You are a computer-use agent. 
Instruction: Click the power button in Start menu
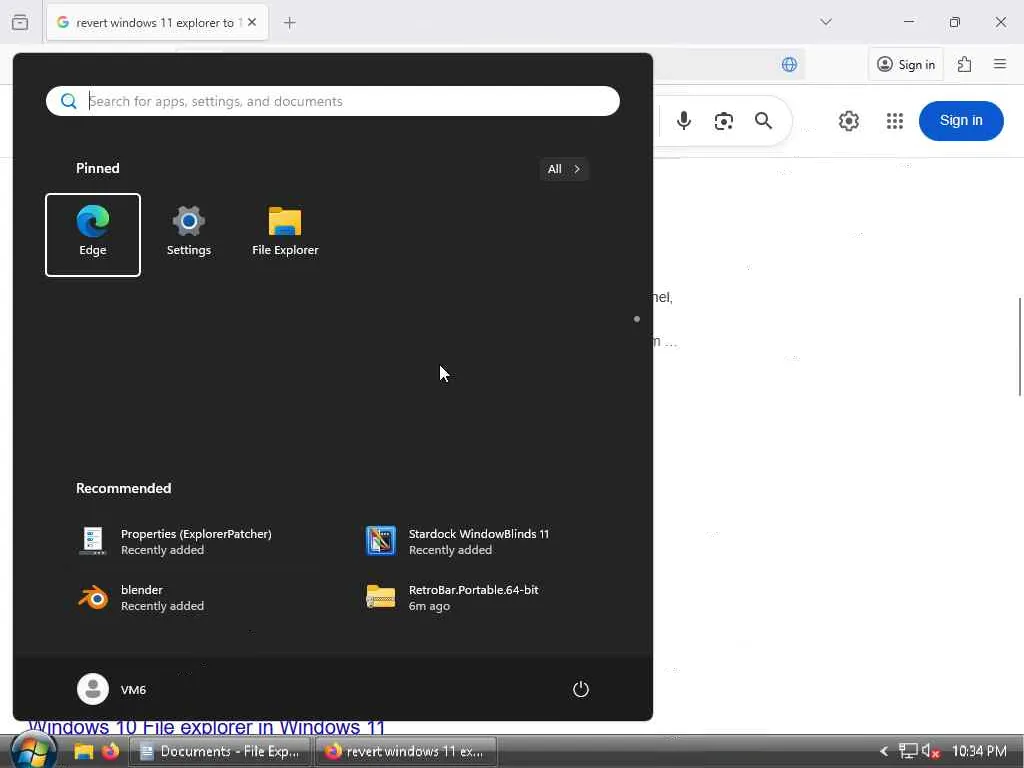[x=581, y=689]
